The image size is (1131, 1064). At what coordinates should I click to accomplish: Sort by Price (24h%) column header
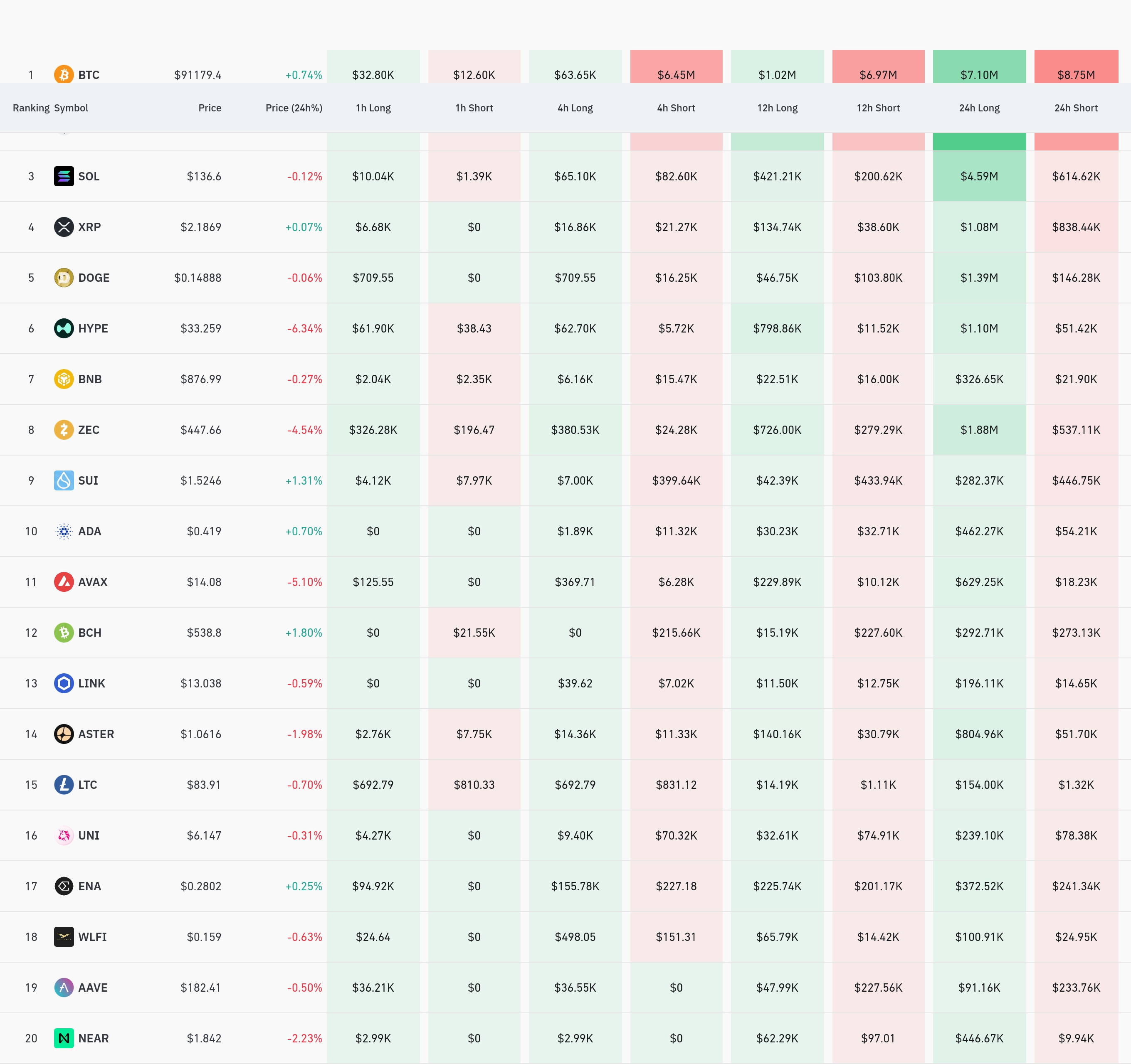[x=294, y=108]
